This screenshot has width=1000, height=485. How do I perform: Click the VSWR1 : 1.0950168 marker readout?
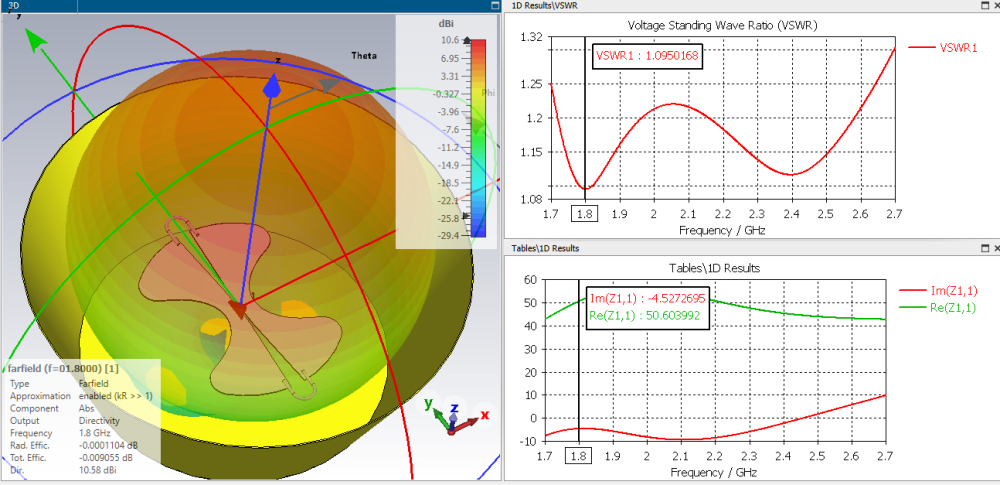click(x=647, y=56)
